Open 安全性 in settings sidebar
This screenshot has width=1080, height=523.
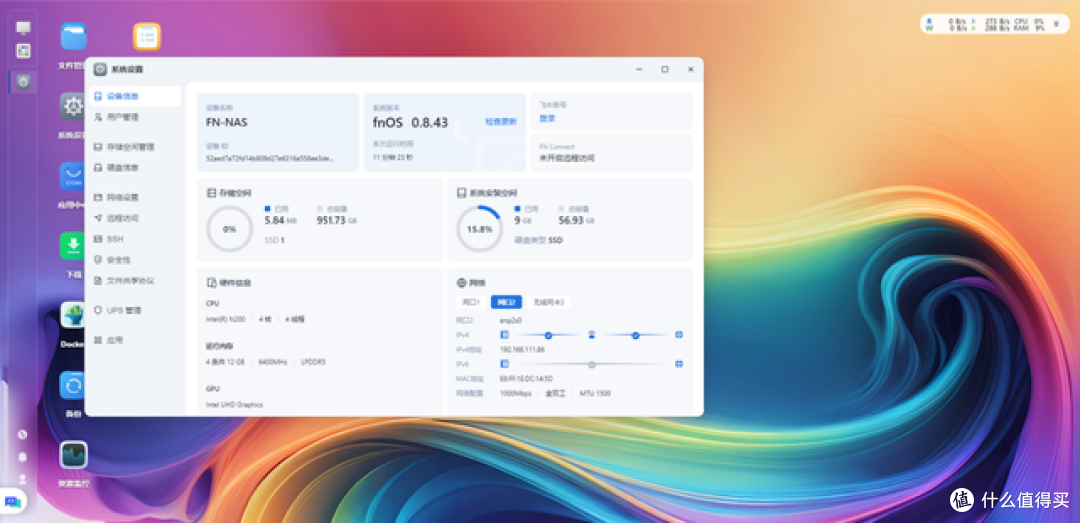[135, 260]
